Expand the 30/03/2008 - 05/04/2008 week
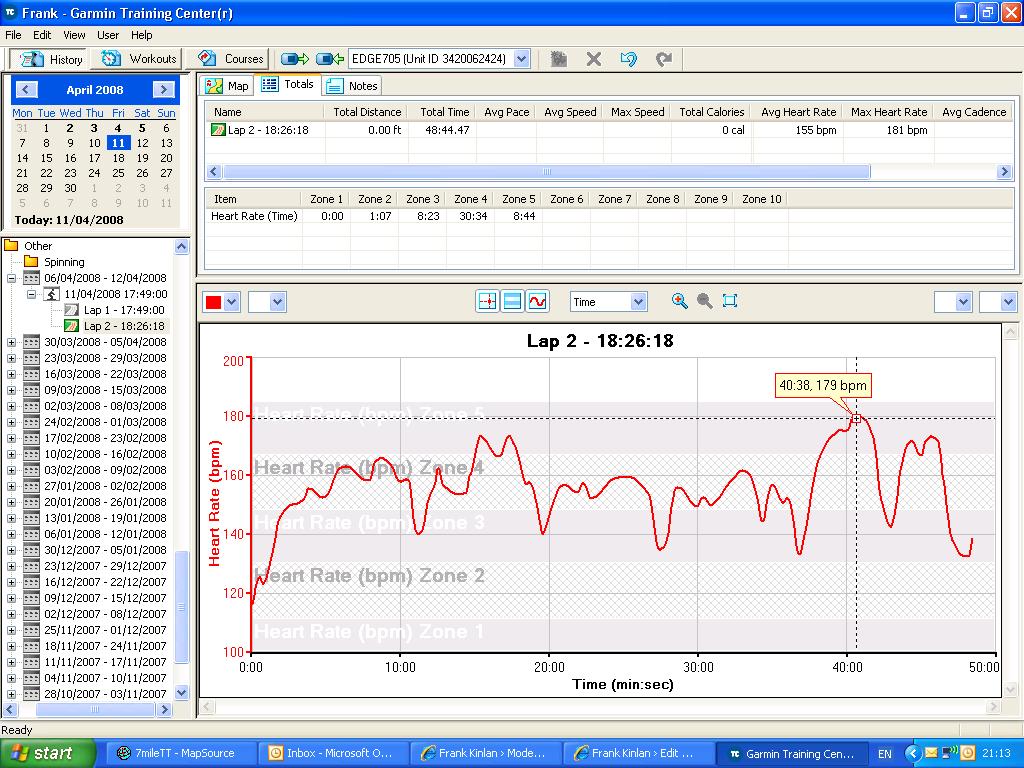 coord(12,342)
